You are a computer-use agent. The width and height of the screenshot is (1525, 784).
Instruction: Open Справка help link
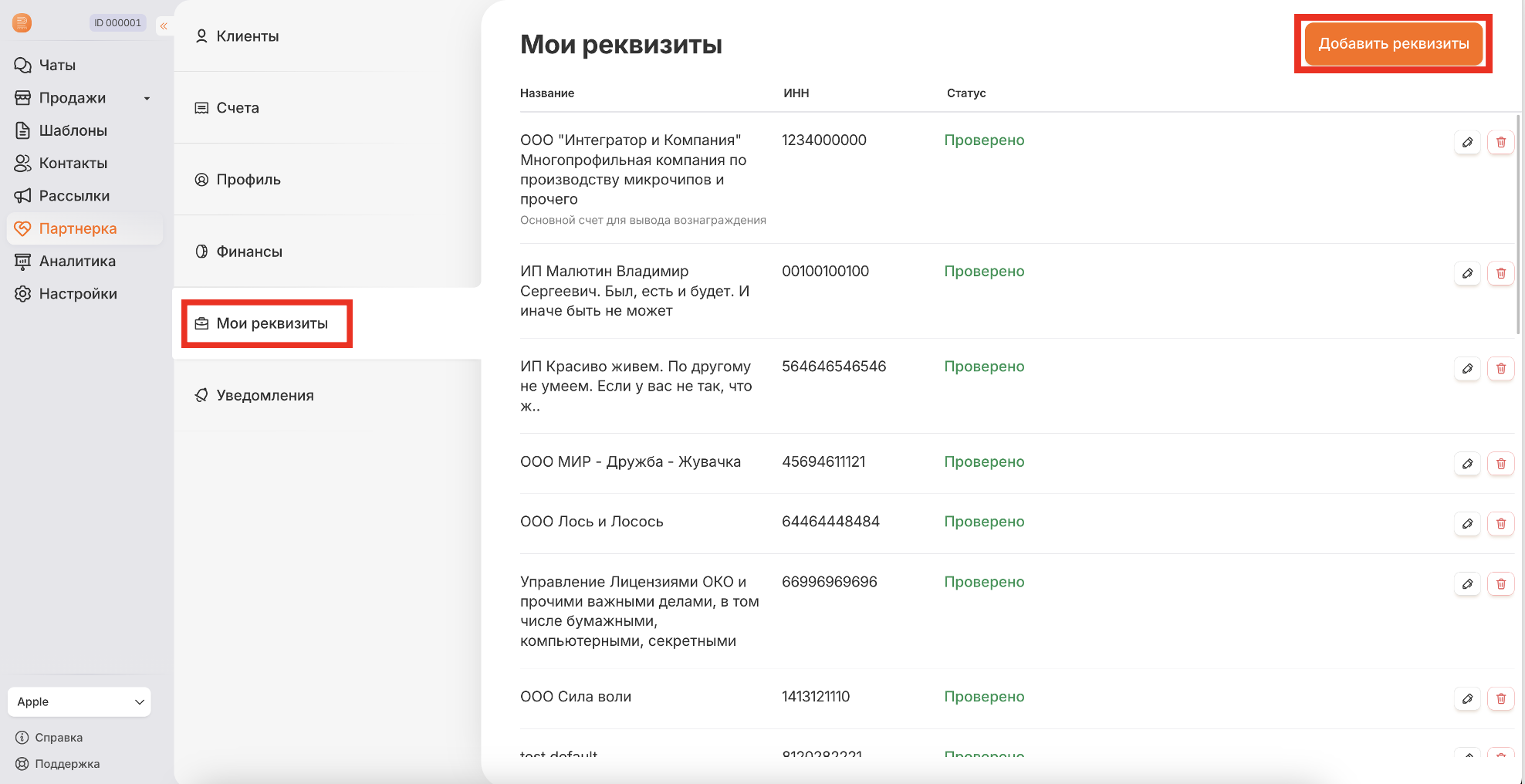tap(59, 738)
